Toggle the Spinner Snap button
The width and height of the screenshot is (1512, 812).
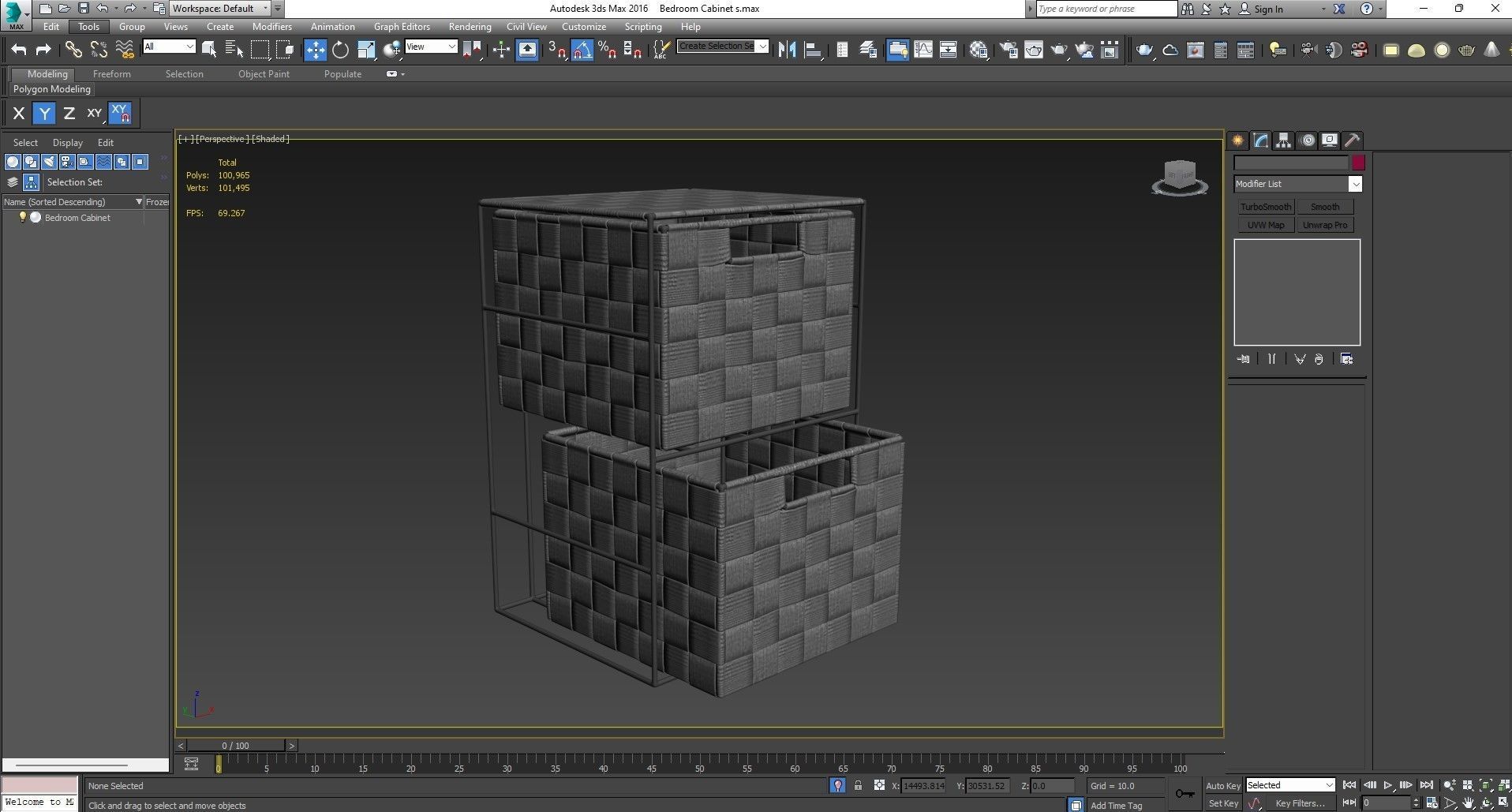[x=633, y=50]
